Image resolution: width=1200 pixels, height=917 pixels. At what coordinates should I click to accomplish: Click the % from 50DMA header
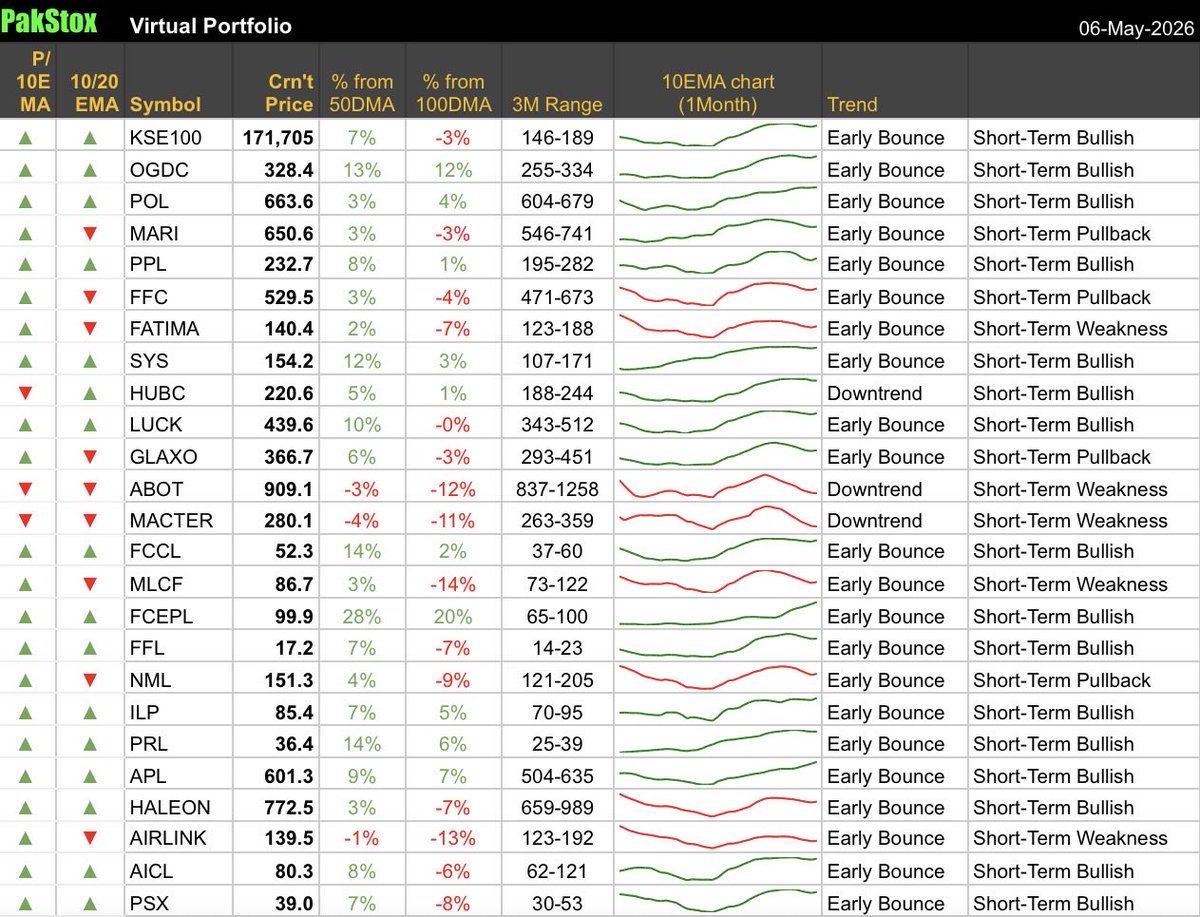362,93
